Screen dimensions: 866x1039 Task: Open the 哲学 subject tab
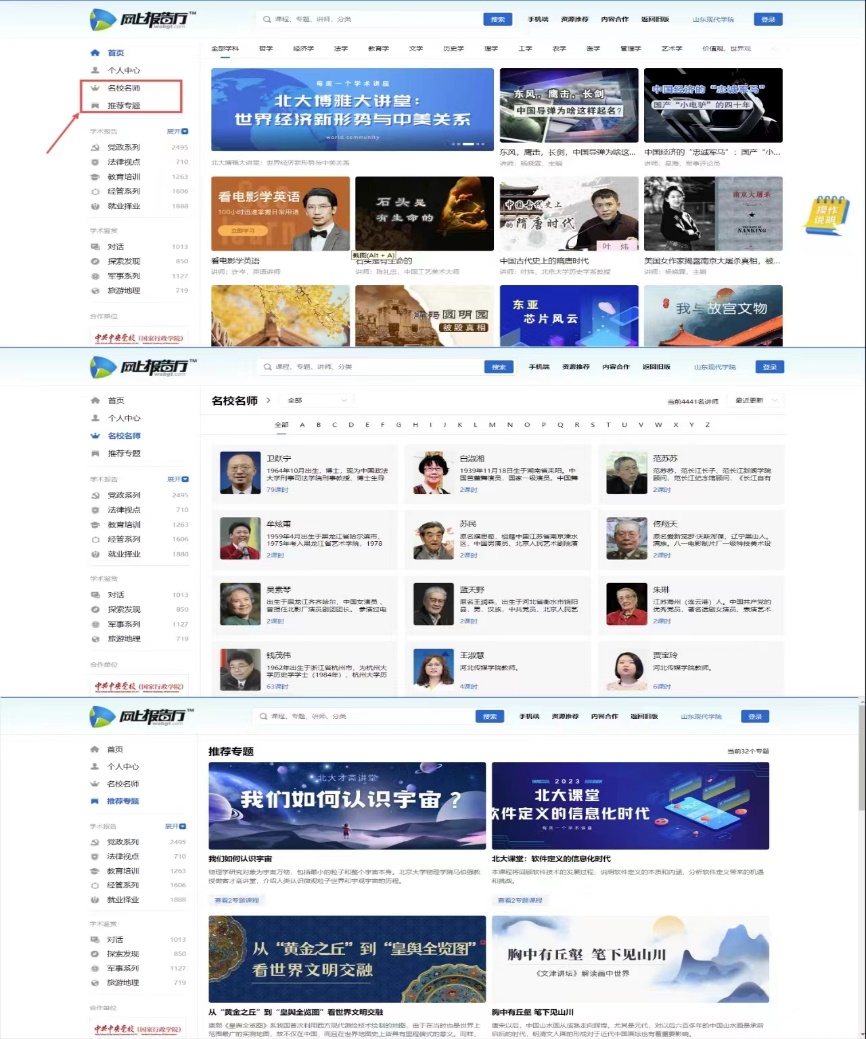(265, 48)
